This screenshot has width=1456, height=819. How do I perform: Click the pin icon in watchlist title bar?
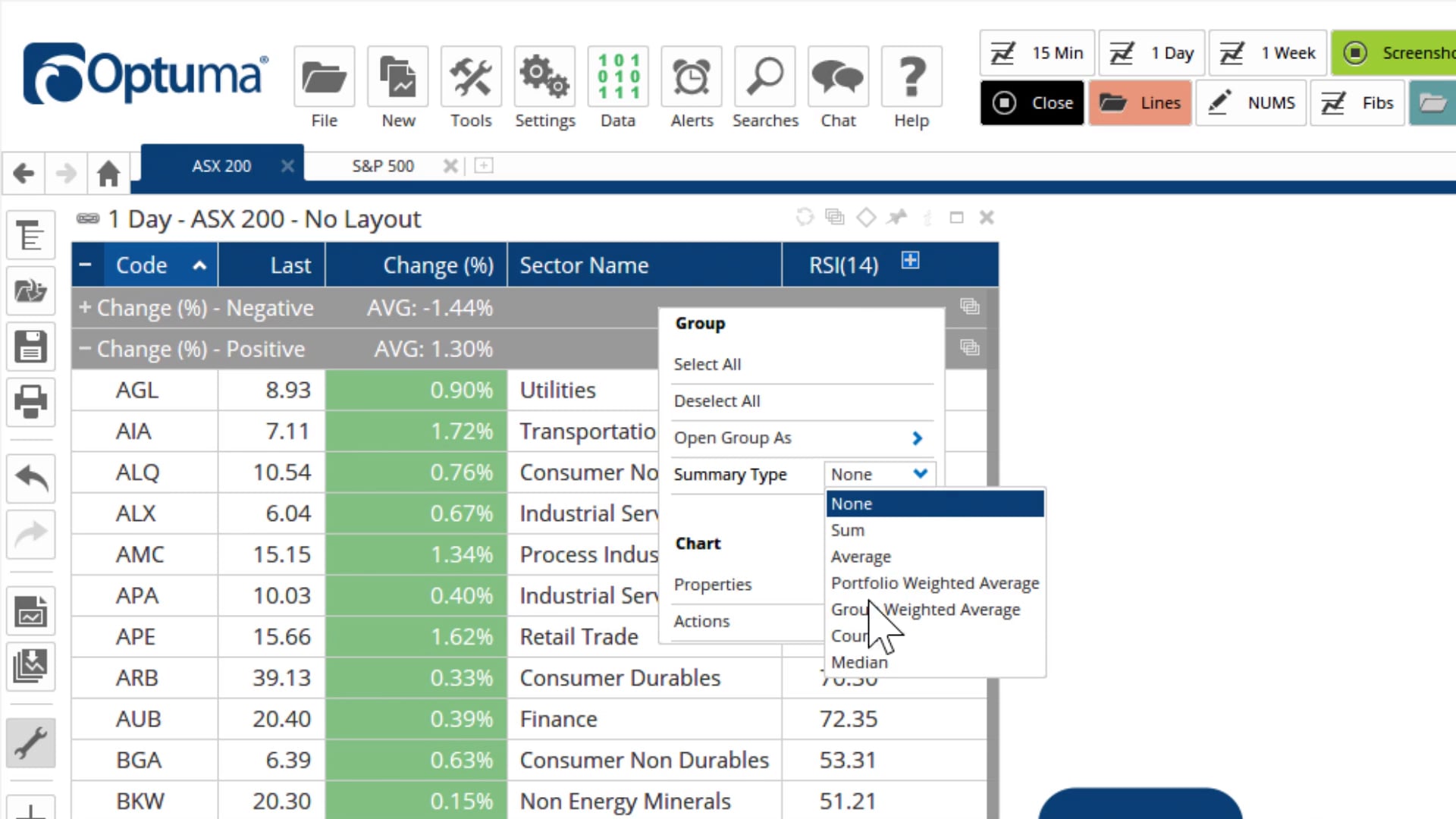coord(897,218)
